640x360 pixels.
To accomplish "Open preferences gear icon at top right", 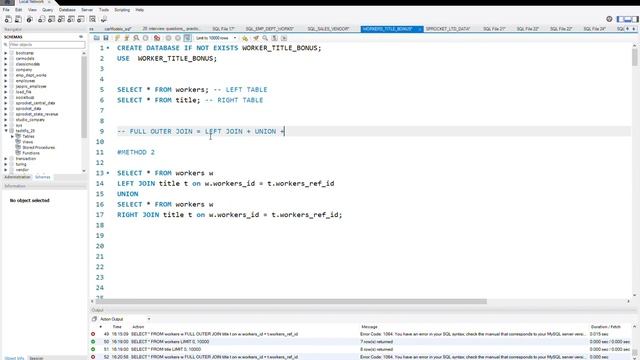I will (609, 19).
